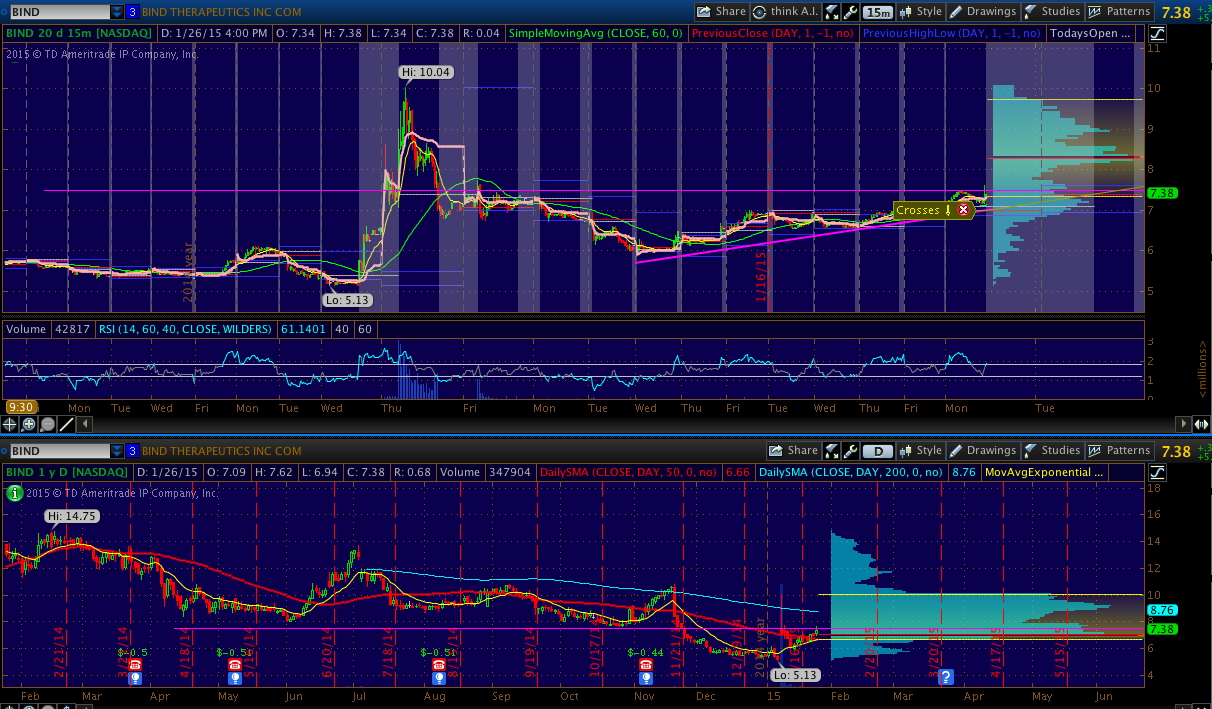Dismiss the Crosses alert with red X

click(x=963, y=210)
